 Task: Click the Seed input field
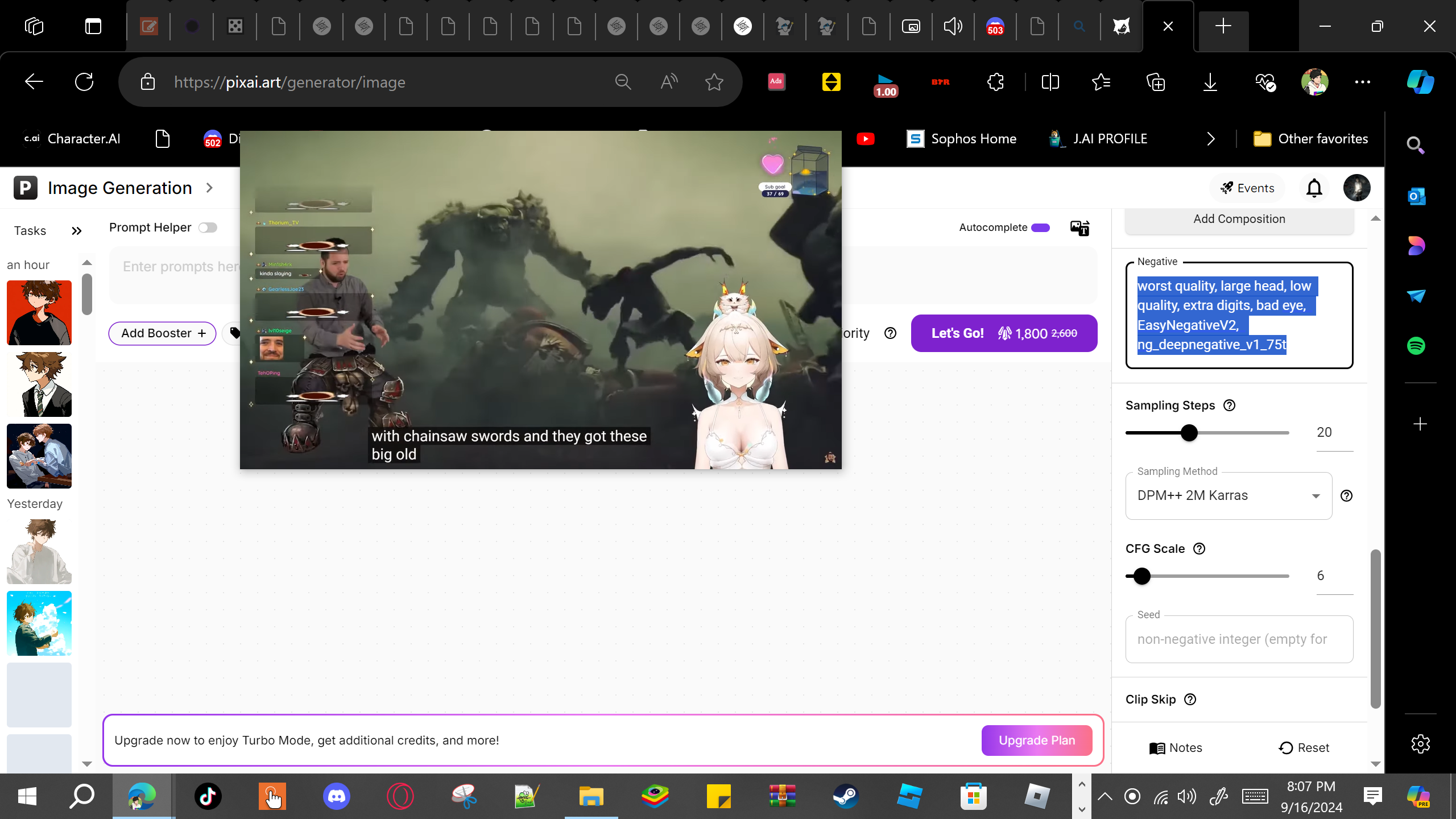click(x=1239, y=639)
